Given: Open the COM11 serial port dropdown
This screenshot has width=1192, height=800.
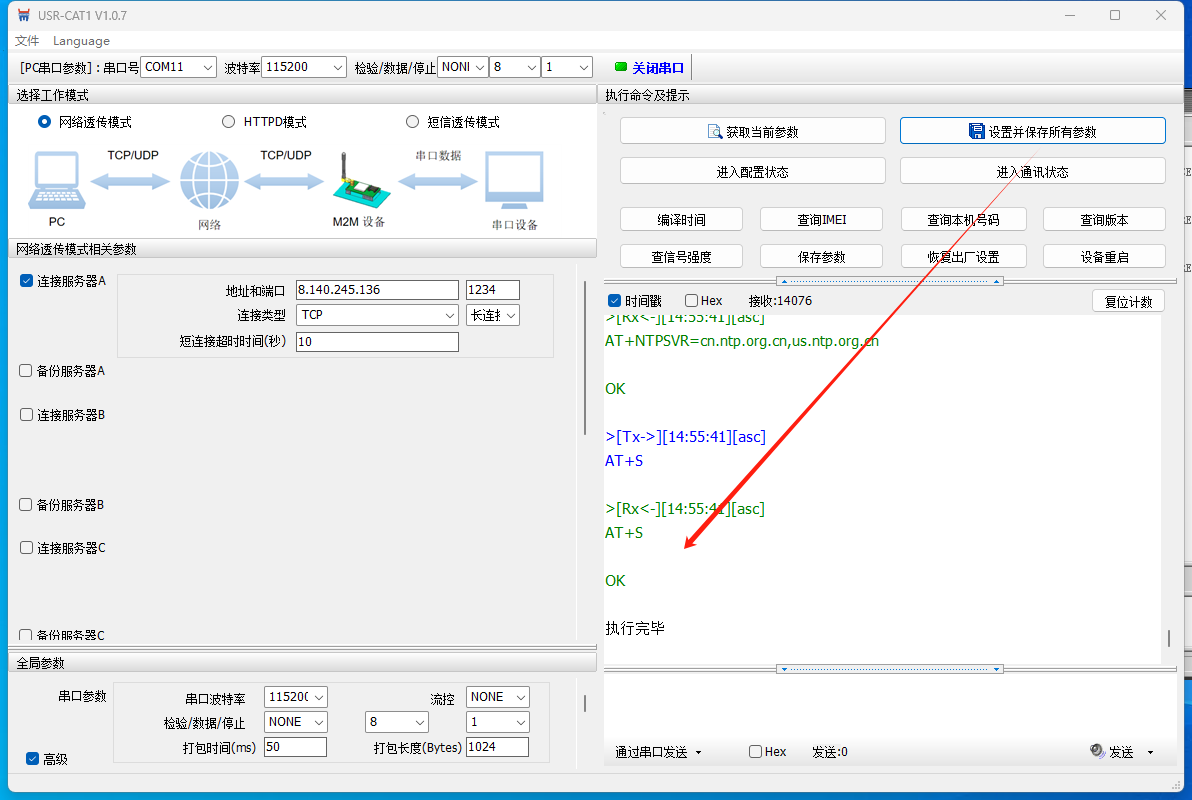Looking at the screenshot, I should click(x=178, y=67).
